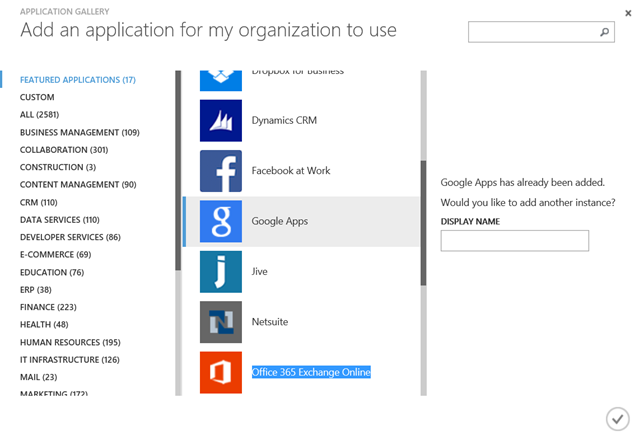The image size is (639, 440).
Task: Click the search magnifier icon
Action: coord(604,32)
